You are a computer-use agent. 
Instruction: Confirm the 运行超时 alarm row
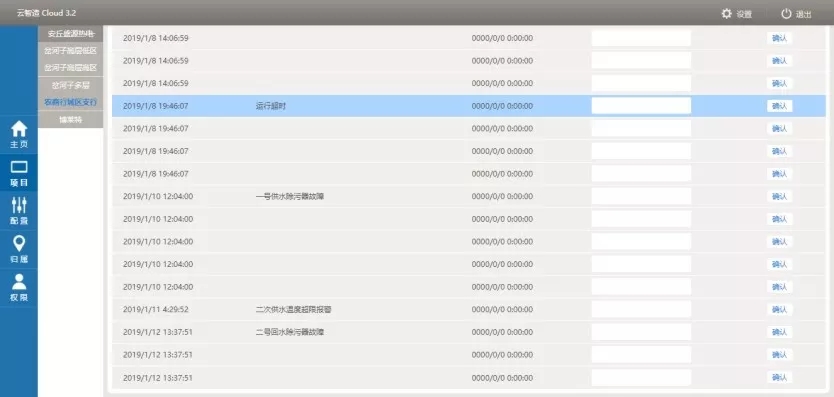click(x=779, y=106)
